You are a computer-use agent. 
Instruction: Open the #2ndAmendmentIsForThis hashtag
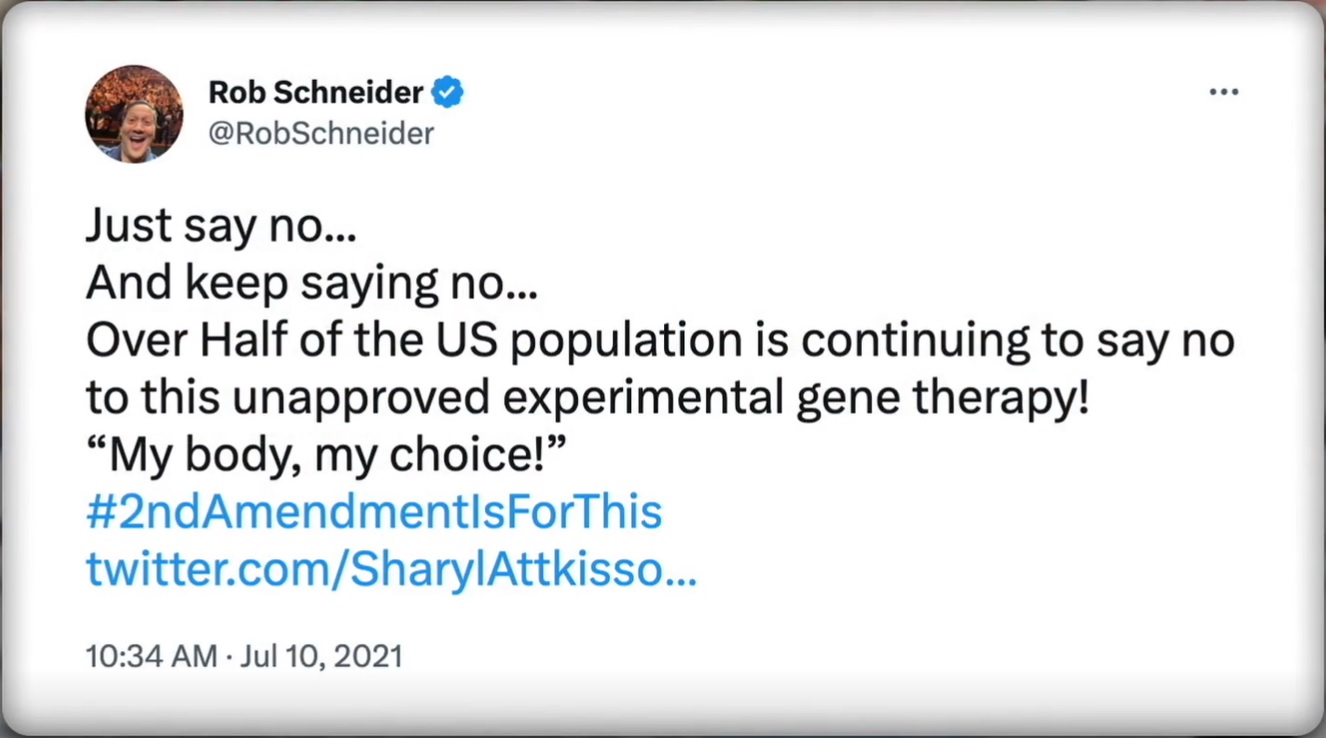point(374,512)
